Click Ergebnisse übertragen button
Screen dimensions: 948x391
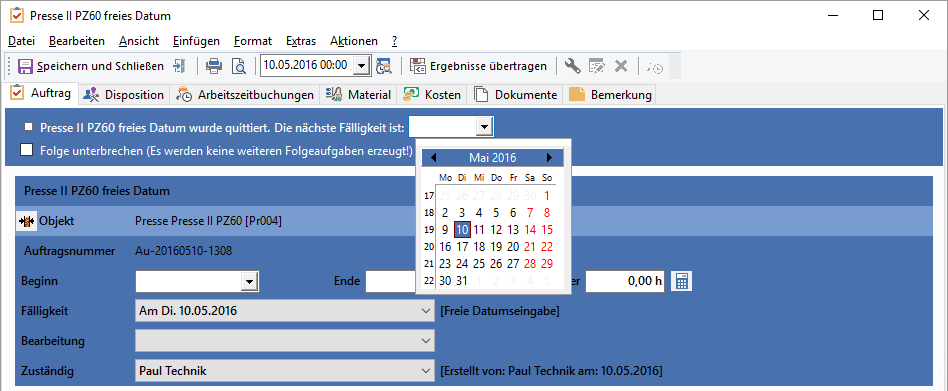coord(478,66)
